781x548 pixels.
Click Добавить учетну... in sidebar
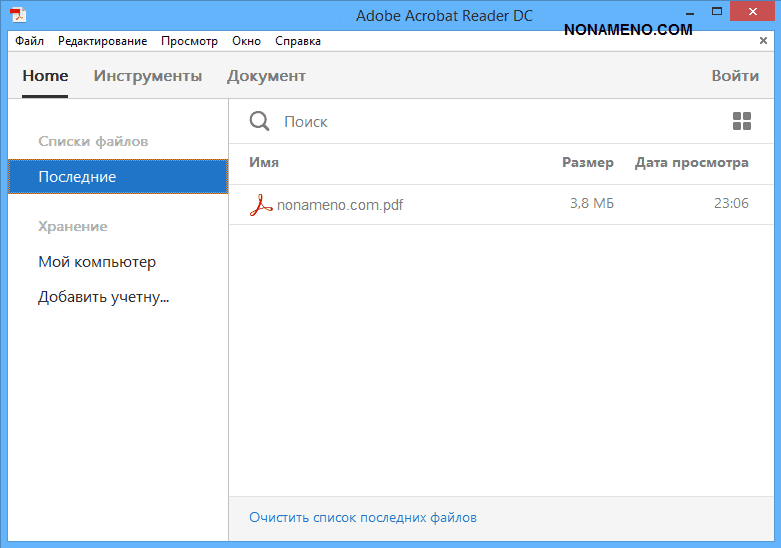(103, 297)
